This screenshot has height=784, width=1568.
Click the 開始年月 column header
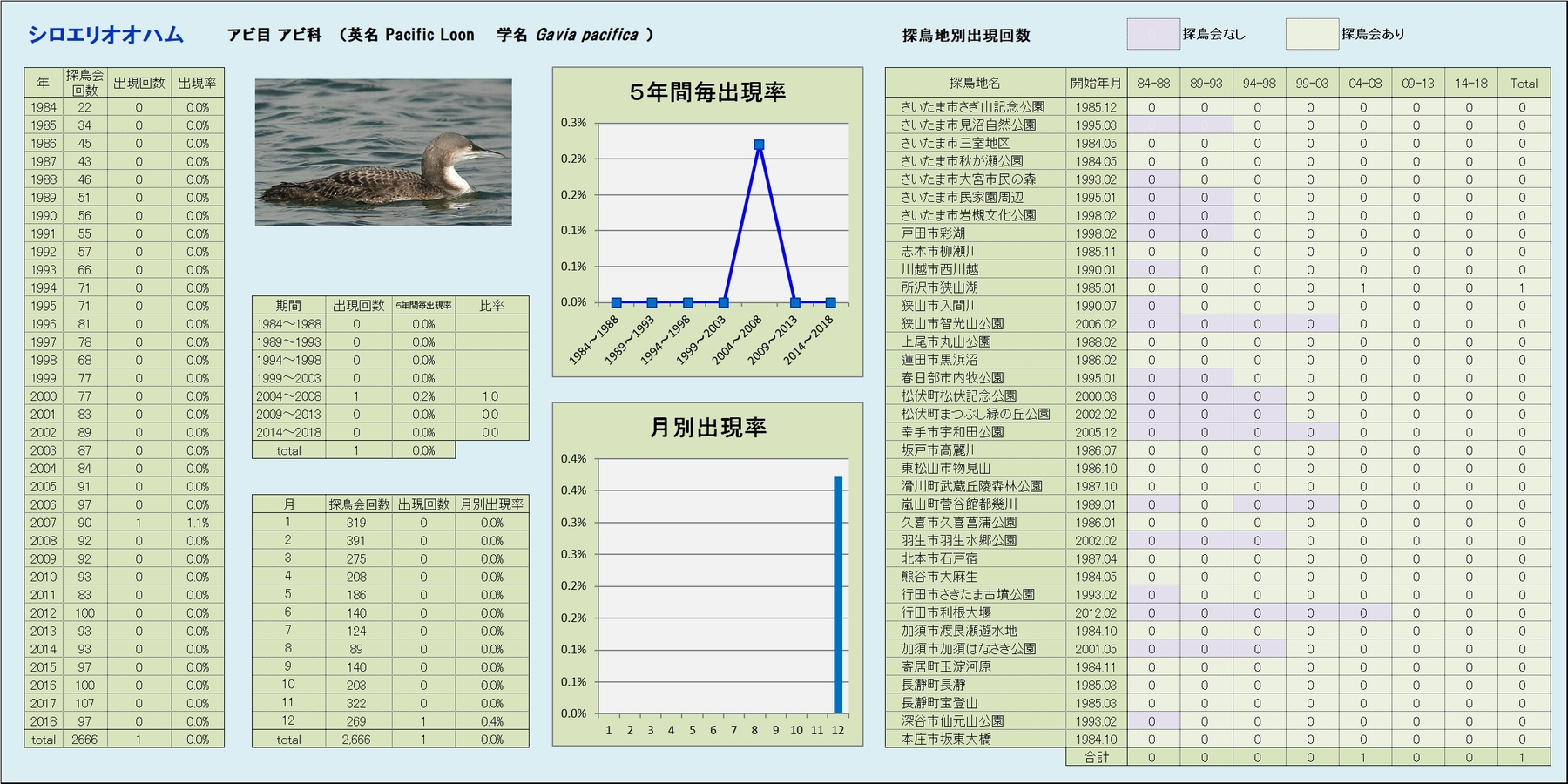point(1096,84)
